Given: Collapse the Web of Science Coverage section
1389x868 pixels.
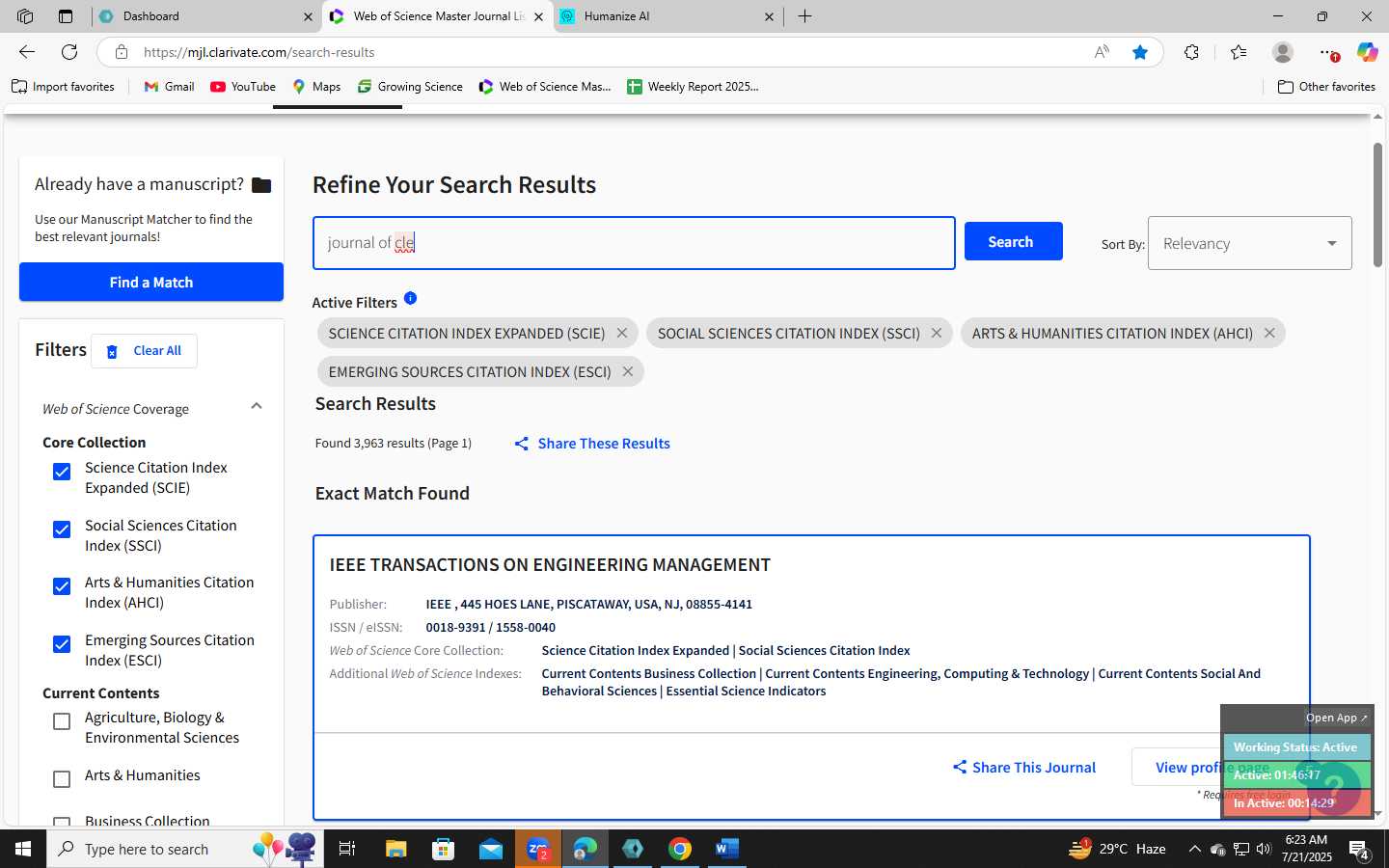Looking at the screenshot, I should tap(257, 406).
